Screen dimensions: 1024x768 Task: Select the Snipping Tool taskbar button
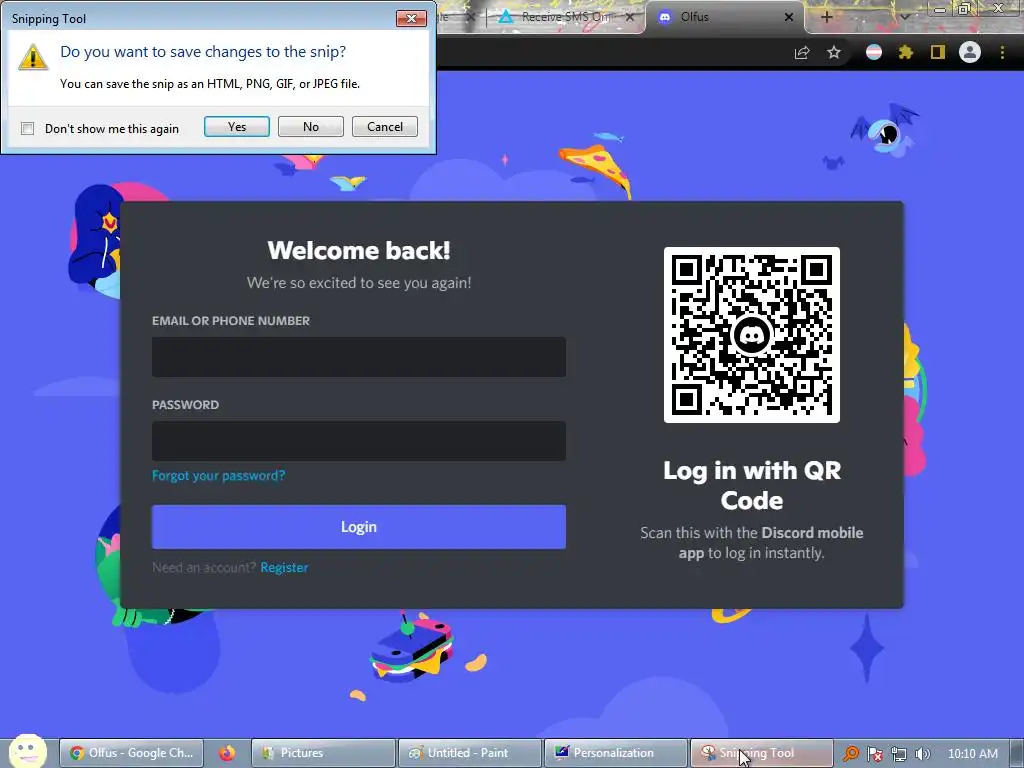click(762, 753)
